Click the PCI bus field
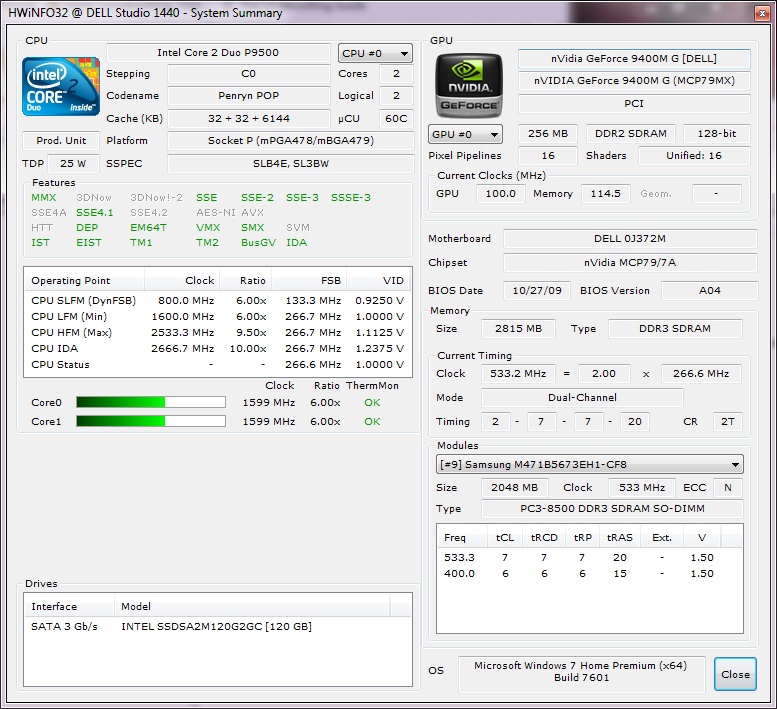This screenshot has height=709, width=777. 634,104
